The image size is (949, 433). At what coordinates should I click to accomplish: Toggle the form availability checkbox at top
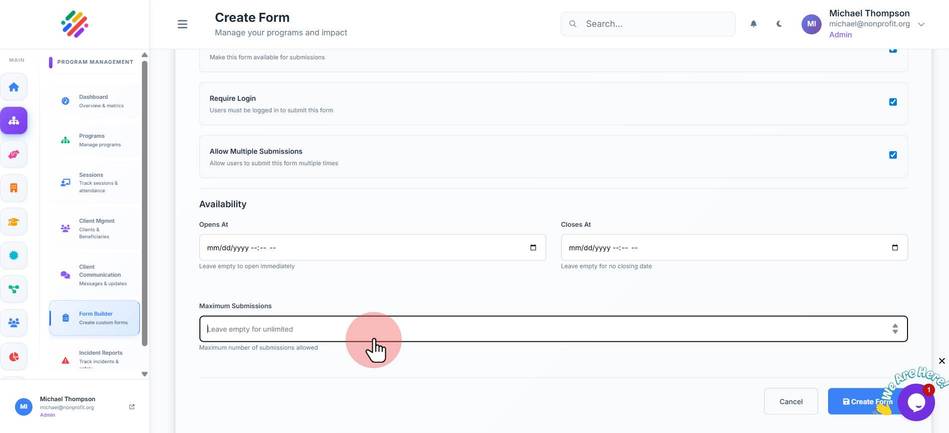tap(893, 50)
